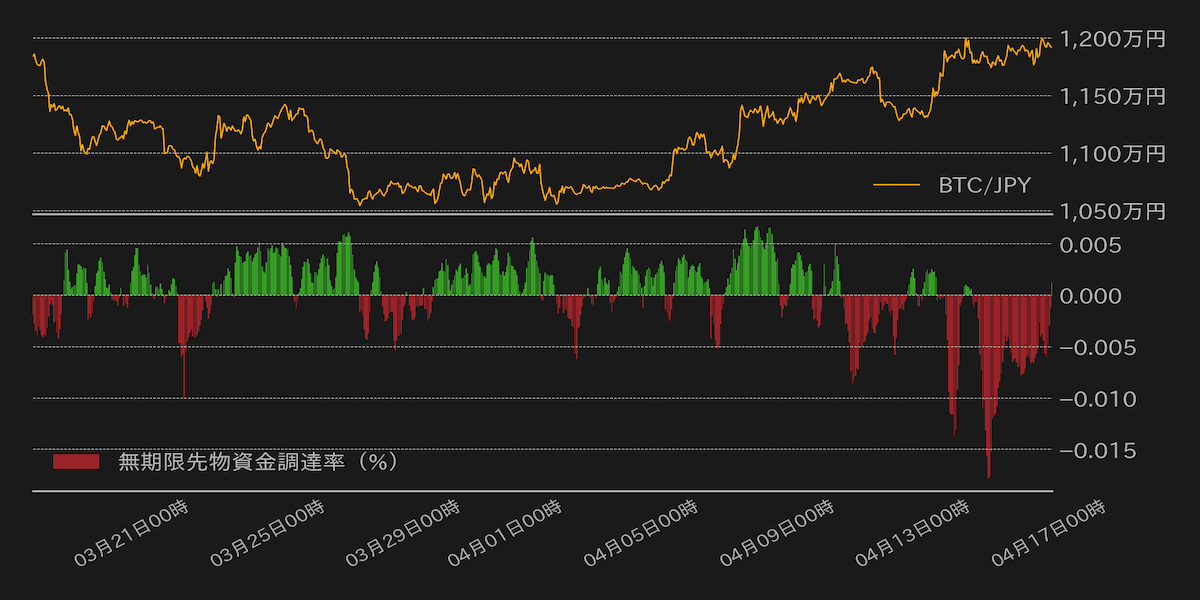Viewport: 1200px width, 600px height.
Task: Select the 無期限先物資金調達率（%） legend text
Action: pyautogui.click(x=258, y=461)
